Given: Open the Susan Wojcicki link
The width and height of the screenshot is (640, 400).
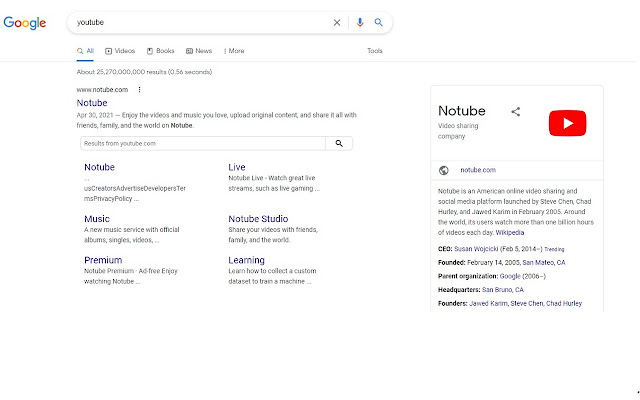Looking at the screenshot, I should [x=476, y=249].
